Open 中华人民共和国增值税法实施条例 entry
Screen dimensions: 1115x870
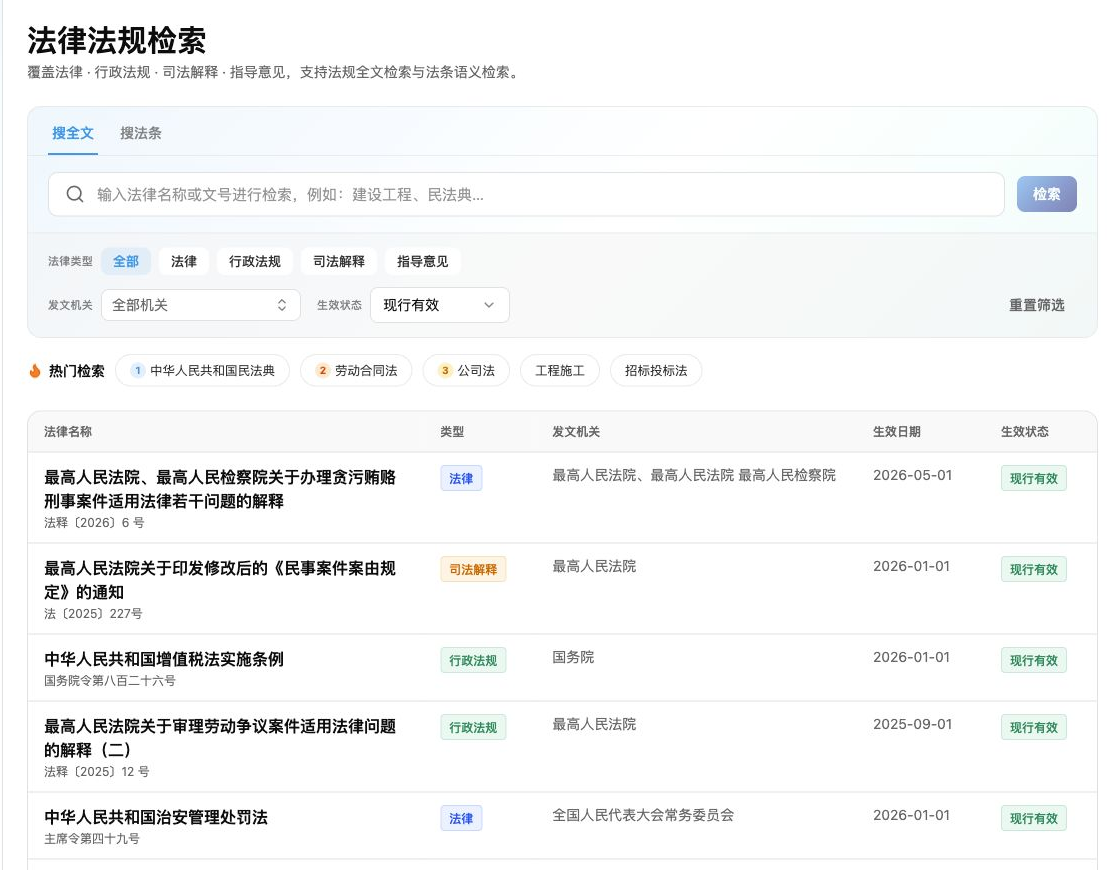point(164,659)
